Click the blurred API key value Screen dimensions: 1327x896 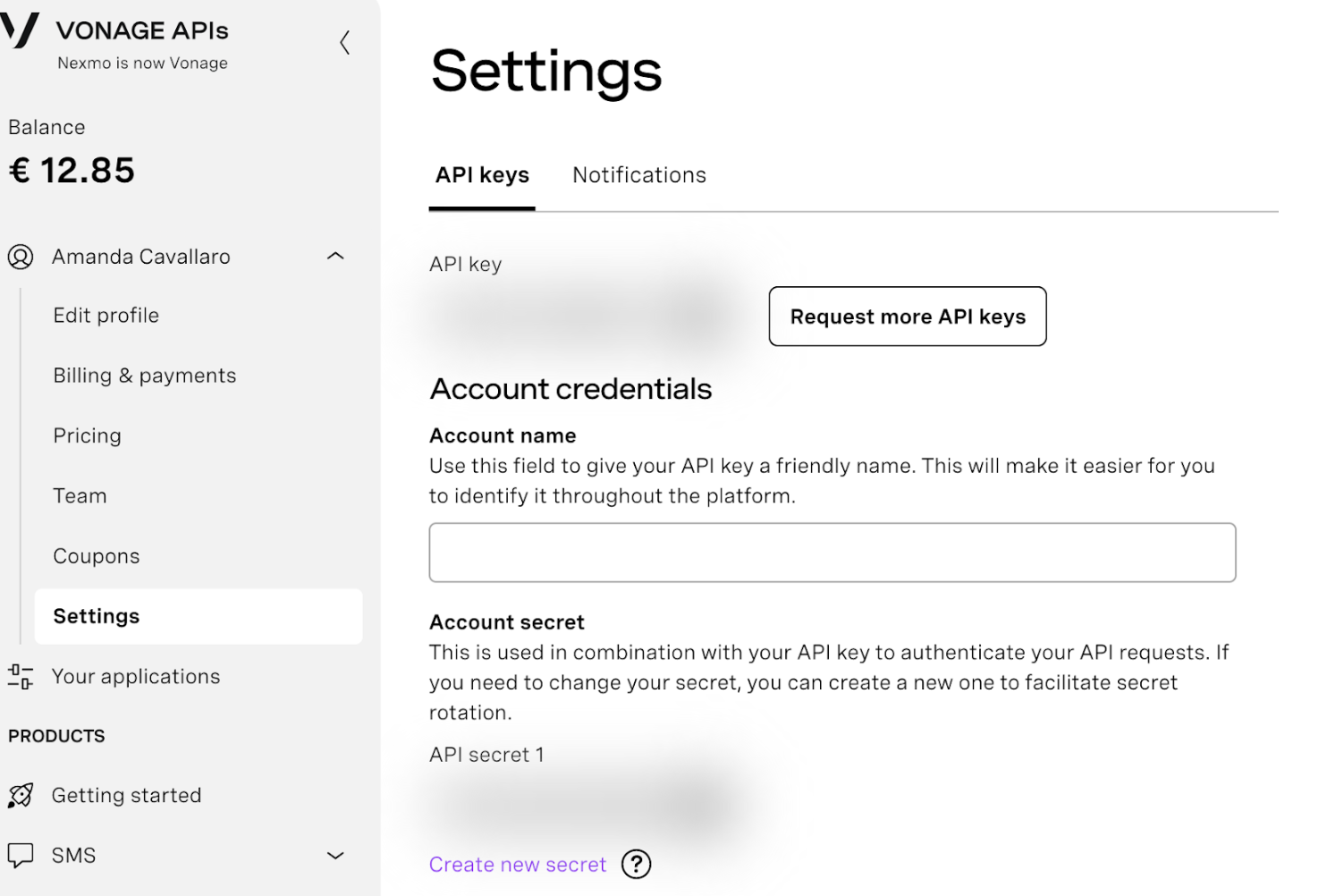point(586,316)
